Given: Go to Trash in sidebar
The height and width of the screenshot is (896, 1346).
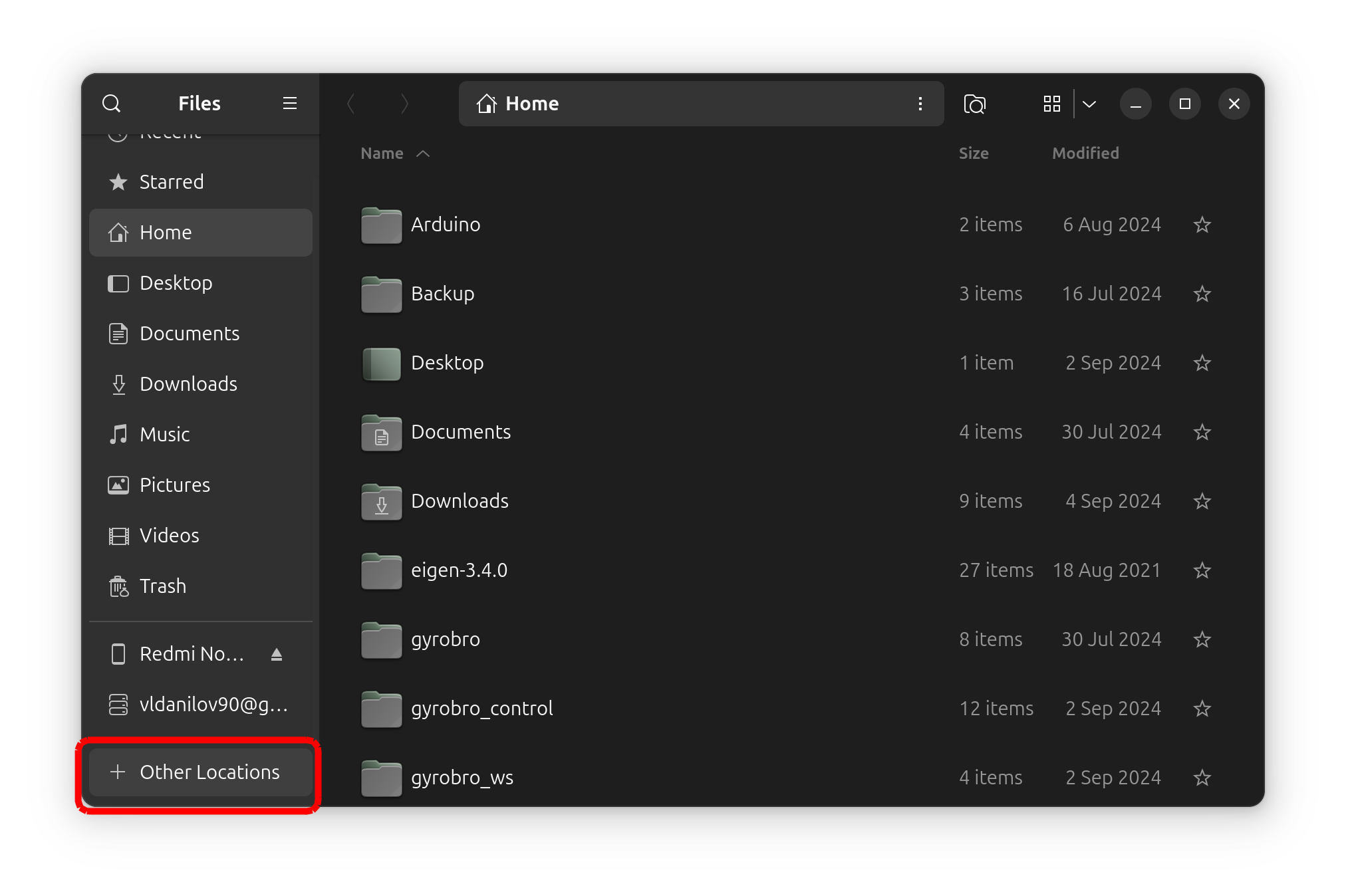Looking at the screenshot, I should [x=163, y=586].
